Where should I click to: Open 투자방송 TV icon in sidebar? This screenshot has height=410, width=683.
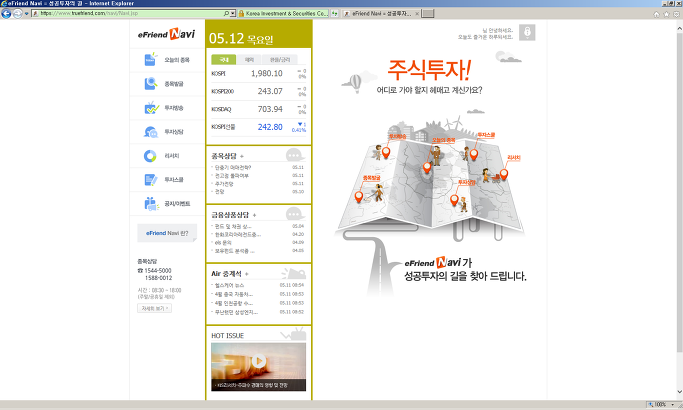151,107
